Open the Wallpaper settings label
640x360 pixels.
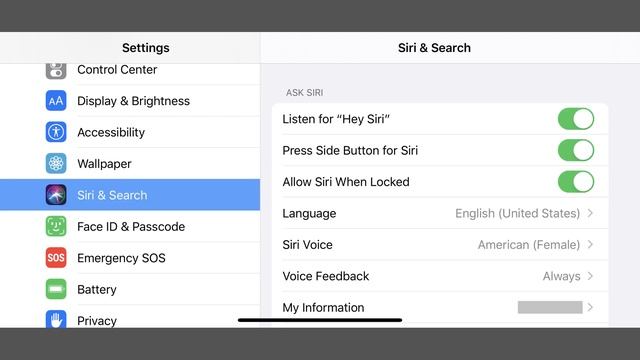point(104,164)
